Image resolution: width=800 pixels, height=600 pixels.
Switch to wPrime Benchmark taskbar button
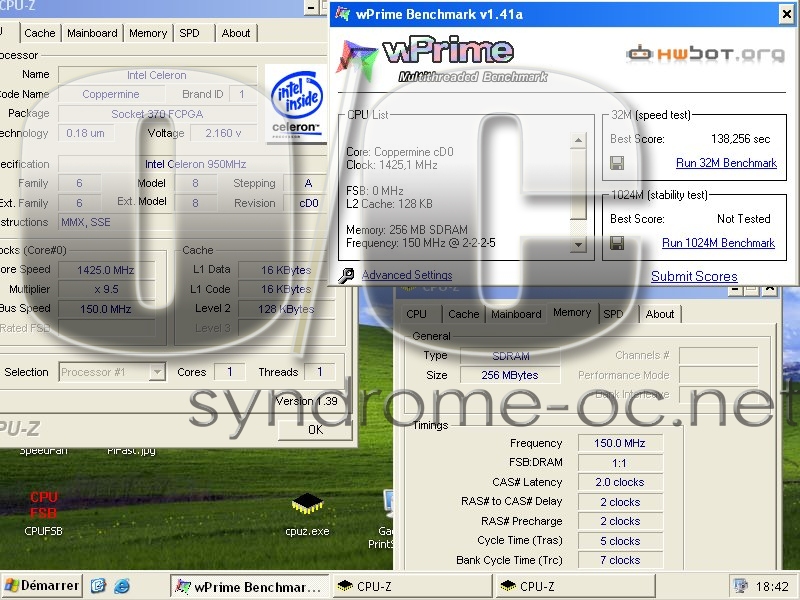[249, 586]
